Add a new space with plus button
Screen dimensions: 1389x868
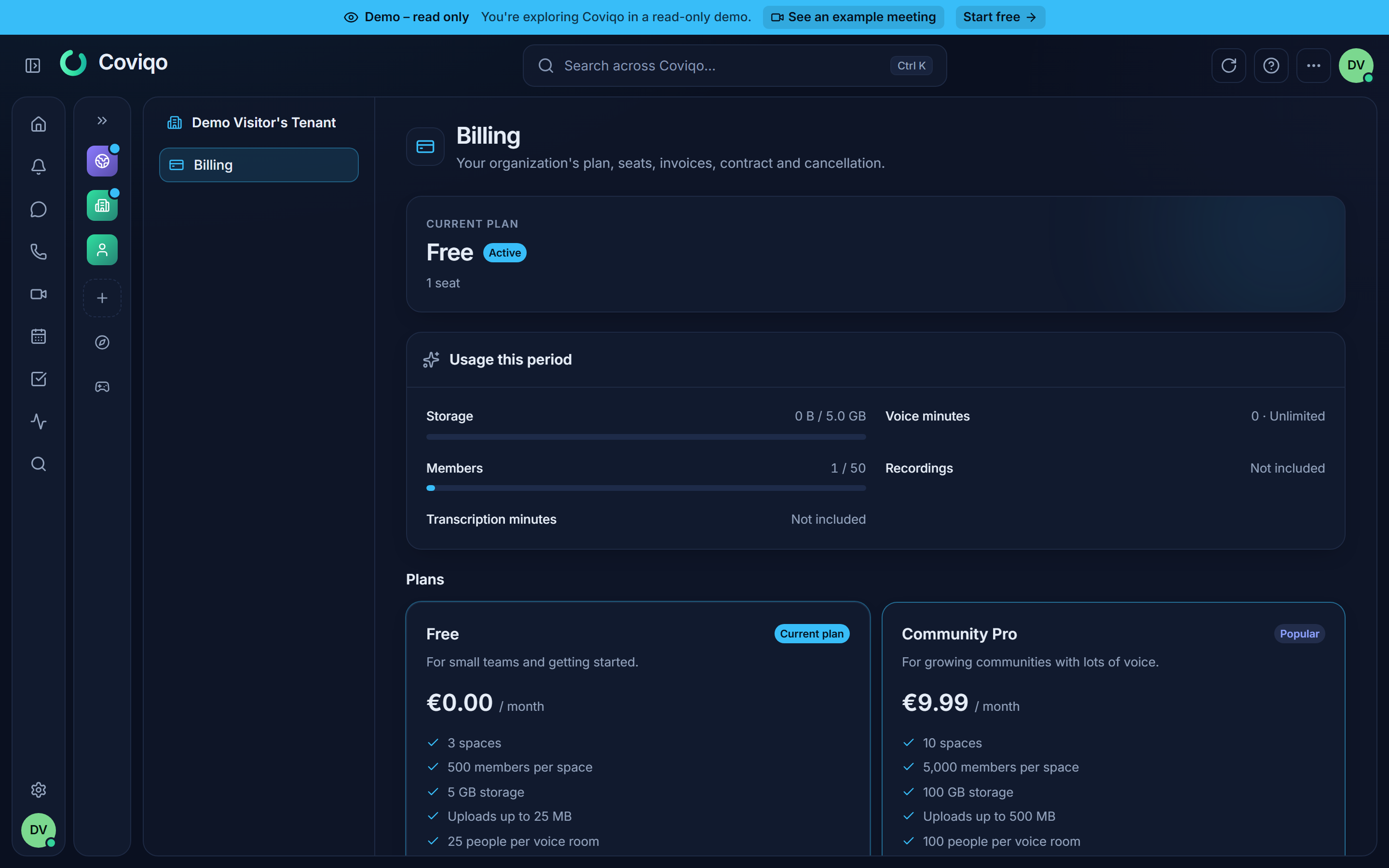[x=102, y=298]
